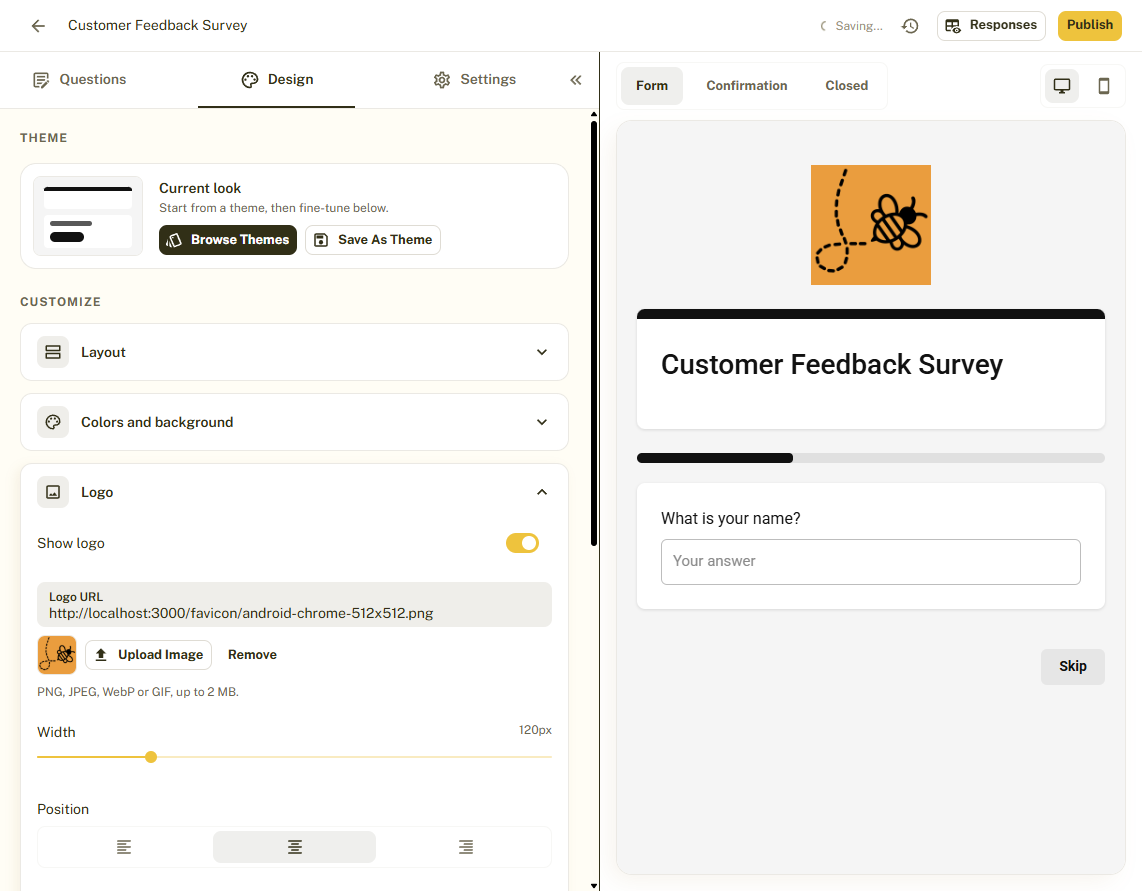Remove the uploaded logo
This screenshot has width=1142, height=891.
pyautogui.click(x=252, y=655)
